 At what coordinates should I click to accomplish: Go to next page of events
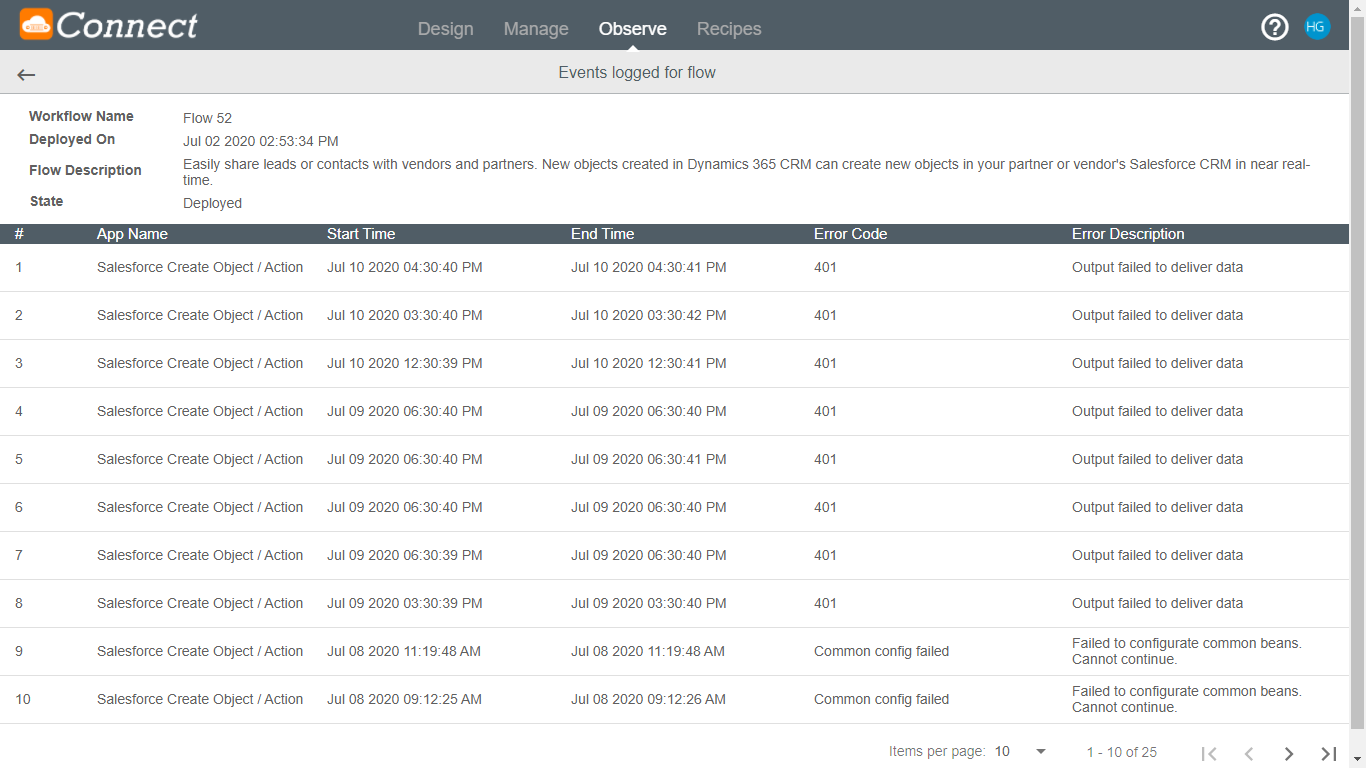point(1289,753)
